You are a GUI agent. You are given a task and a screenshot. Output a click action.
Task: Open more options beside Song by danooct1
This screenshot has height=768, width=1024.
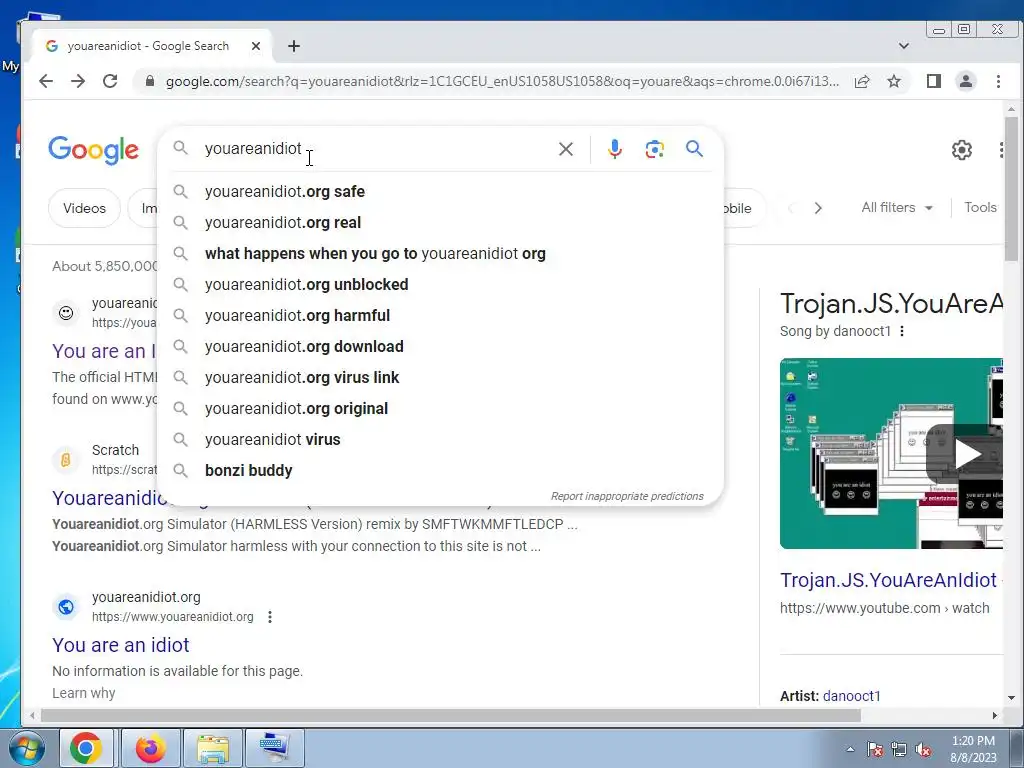point(902,331)
